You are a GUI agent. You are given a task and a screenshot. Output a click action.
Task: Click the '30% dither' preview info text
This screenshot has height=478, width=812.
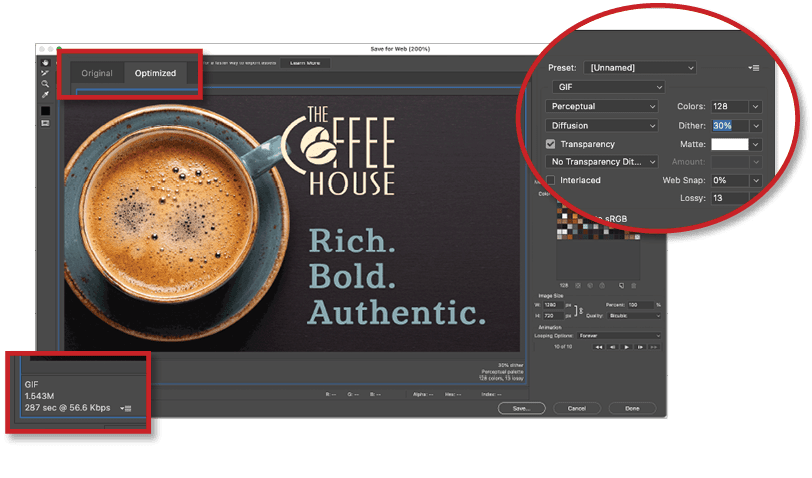(x=511, y=365)
